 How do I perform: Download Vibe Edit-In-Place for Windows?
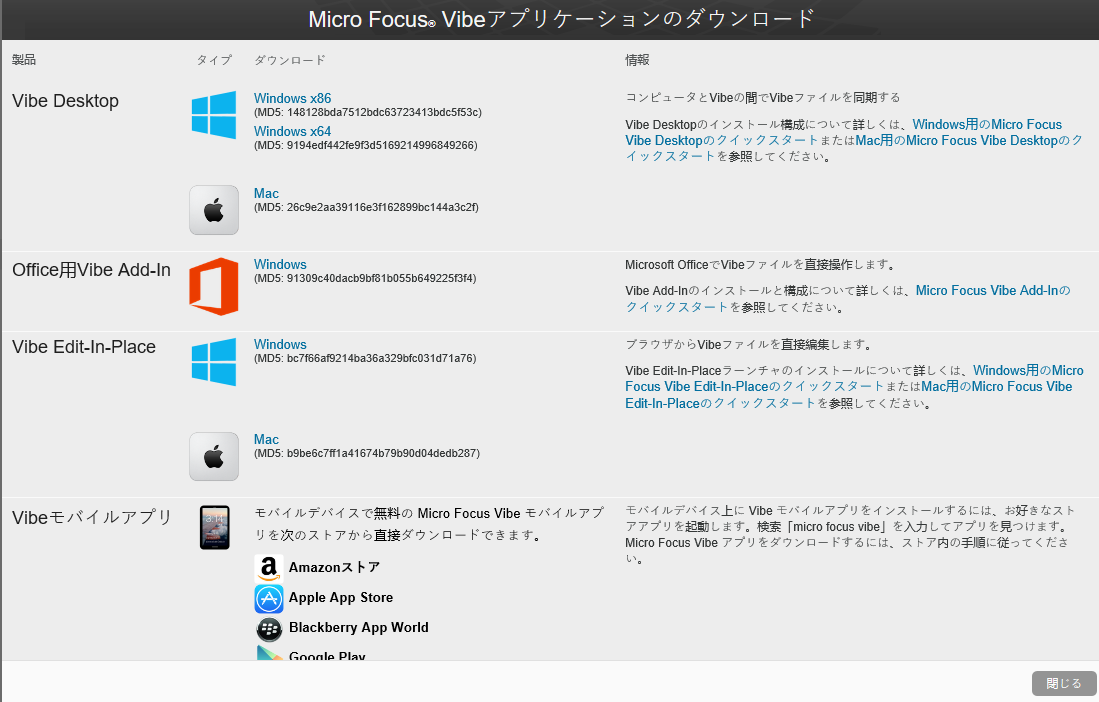(x=280, y=344)
